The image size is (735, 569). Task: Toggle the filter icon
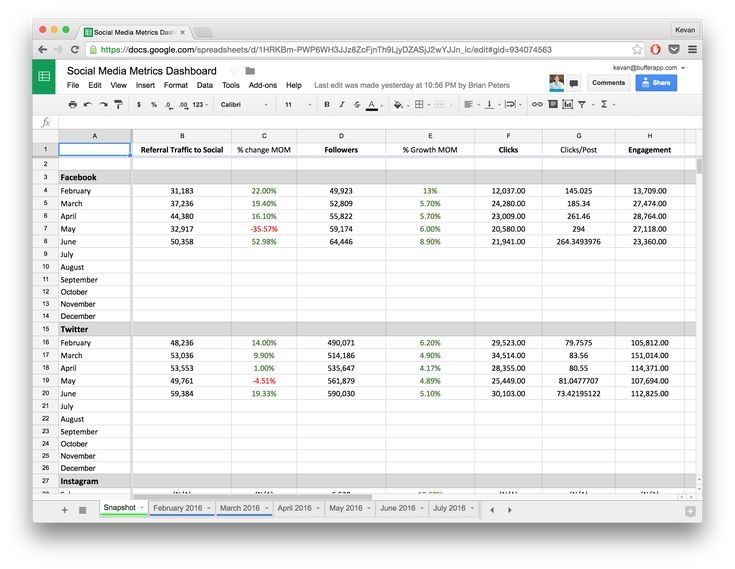[x=582, y=105]
